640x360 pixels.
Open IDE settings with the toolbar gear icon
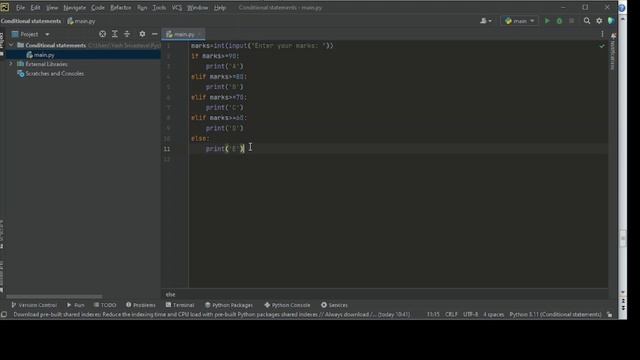click(x=599, y=21)
